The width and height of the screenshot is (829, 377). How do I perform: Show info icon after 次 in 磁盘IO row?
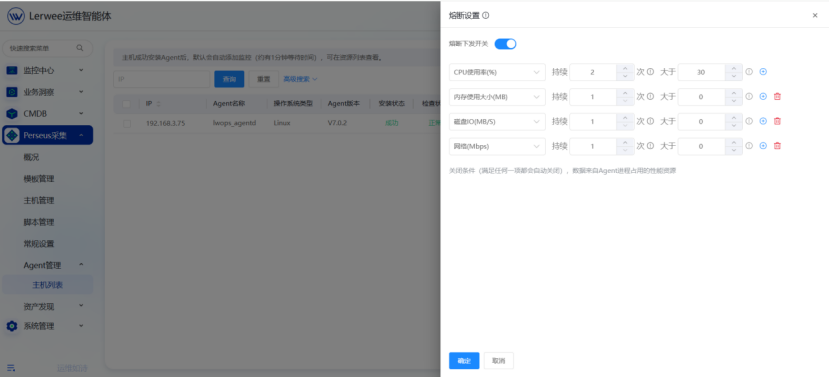click(x=650, y=121)
